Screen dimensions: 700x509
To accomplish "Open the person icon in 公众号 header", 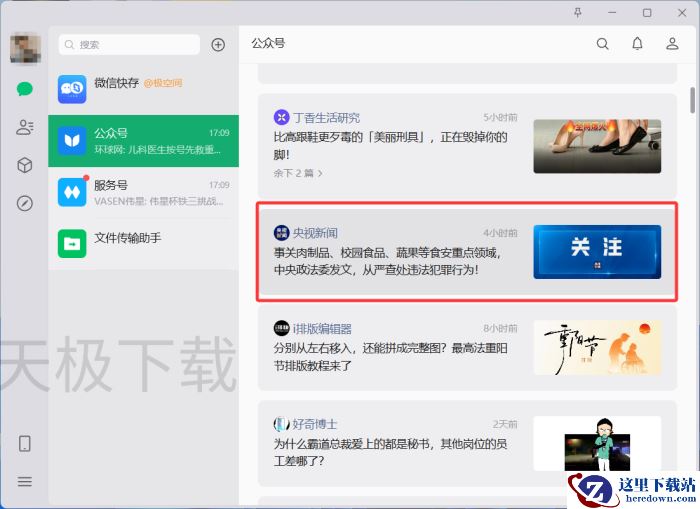I will tap(672, 43).
